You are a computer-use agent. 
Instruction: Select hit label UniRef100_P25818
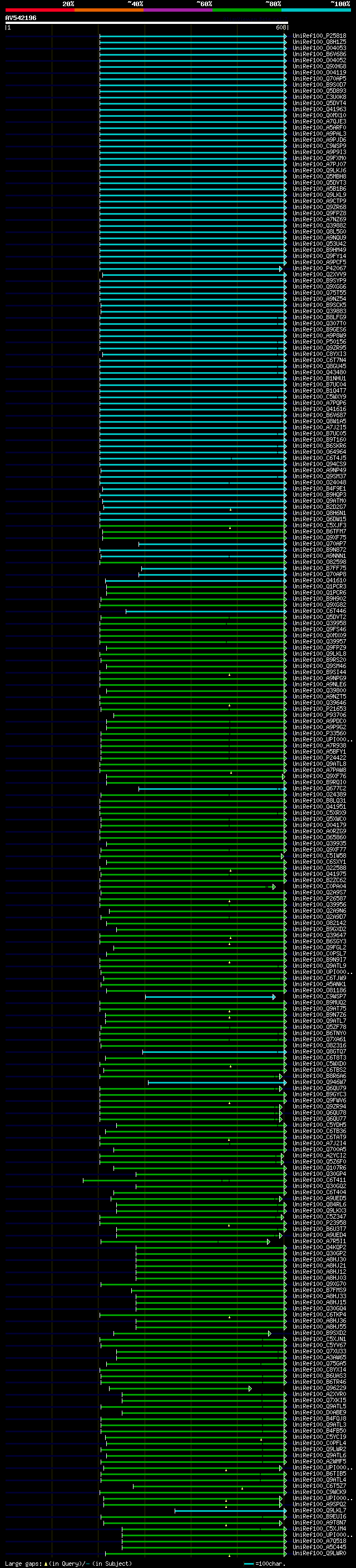[319, 36]
